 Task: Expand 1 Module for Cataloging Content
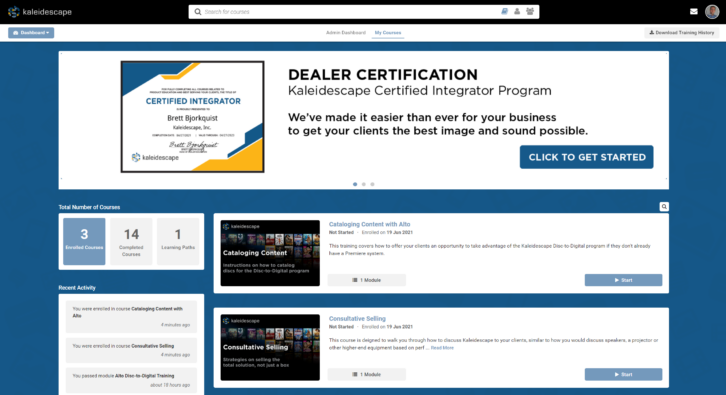[367, 280]
